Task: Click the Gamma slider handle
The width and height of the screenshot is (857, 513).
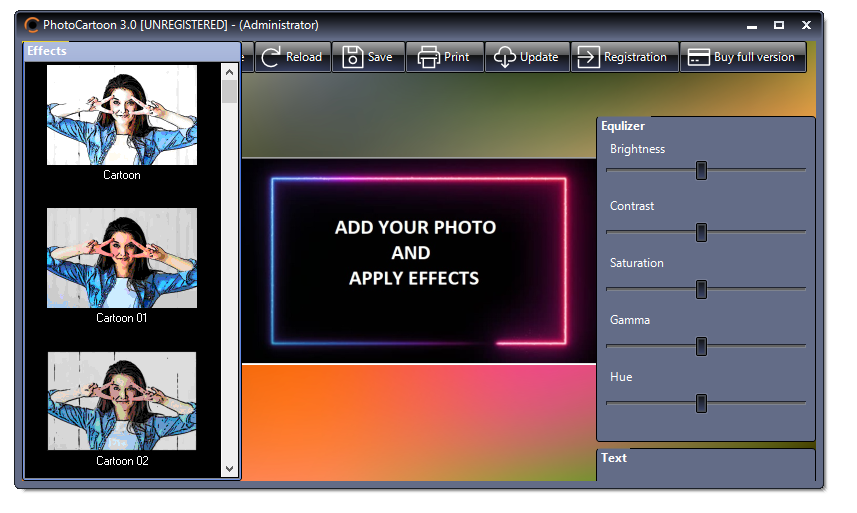Action: [701, 346]
